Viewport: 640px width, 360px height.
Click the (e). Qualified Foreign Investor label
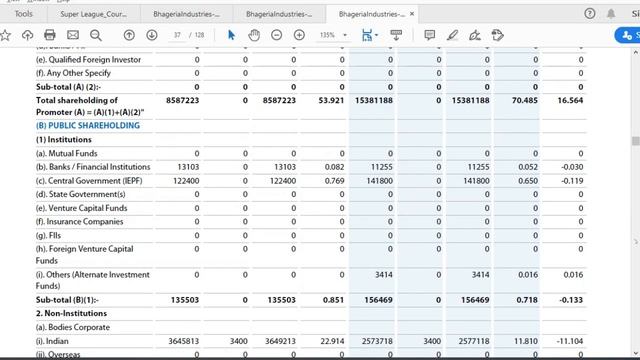point(88,60)
